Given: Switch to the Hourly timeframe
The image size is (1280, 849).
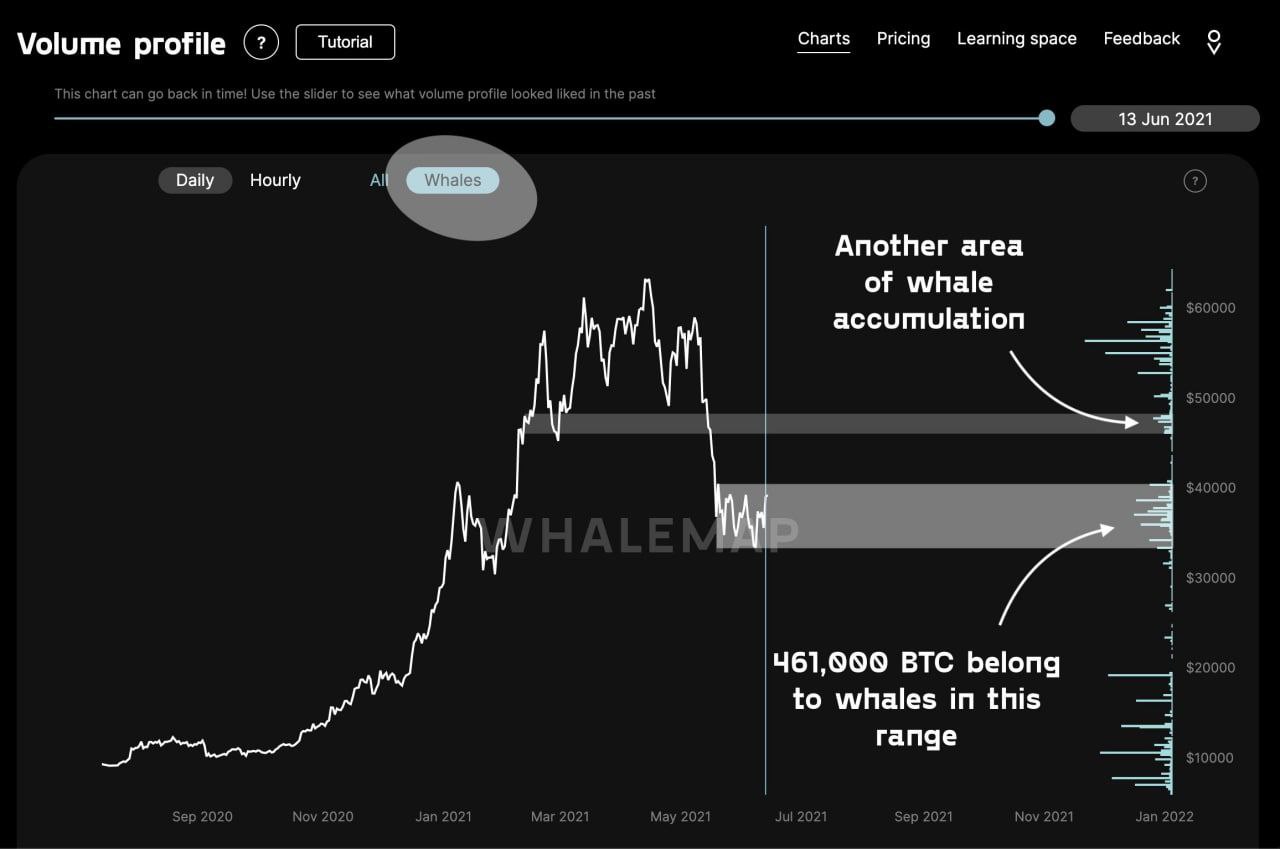Looking at the screenshot, I should click(x=275, y=180).
